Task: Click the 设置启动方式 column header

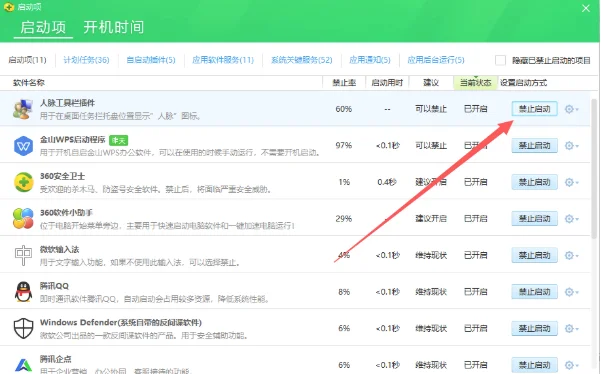Action: pos(523,83)
